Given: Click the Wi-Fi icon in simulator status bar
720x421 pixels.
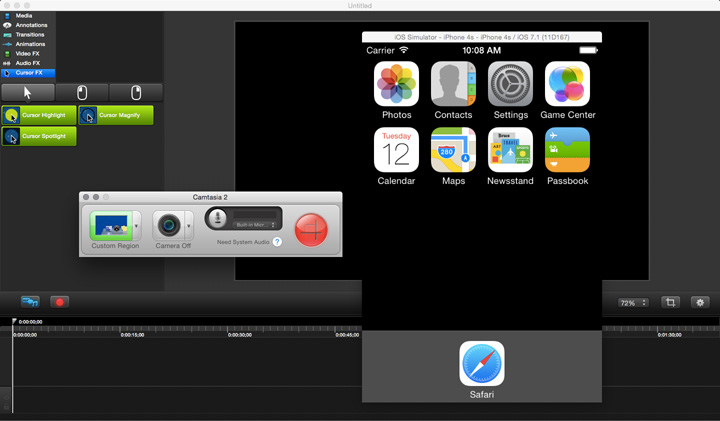Looking at the screenshot, I should pos(404,50).
